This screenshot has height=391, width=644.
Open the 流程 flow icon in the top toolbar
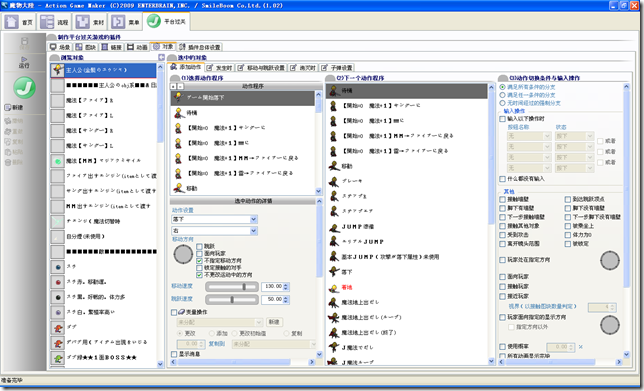coord(47,22)
